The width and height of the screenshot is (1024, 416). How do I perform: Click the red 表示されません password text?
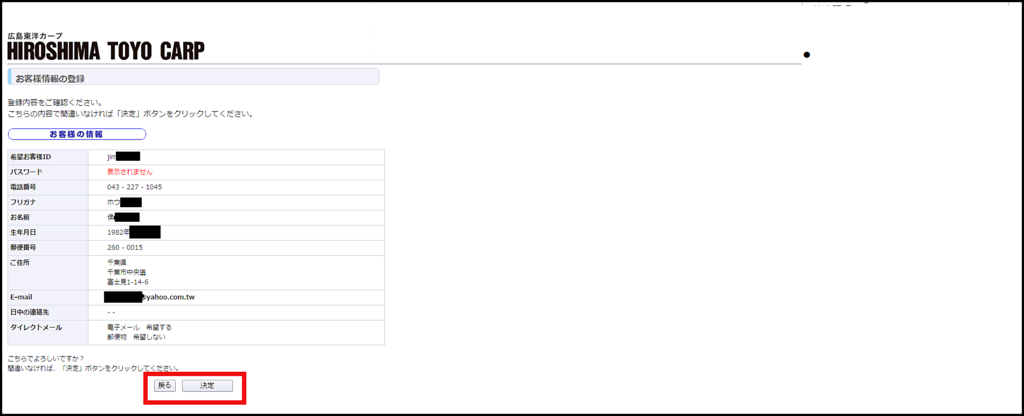click(129, 172)
